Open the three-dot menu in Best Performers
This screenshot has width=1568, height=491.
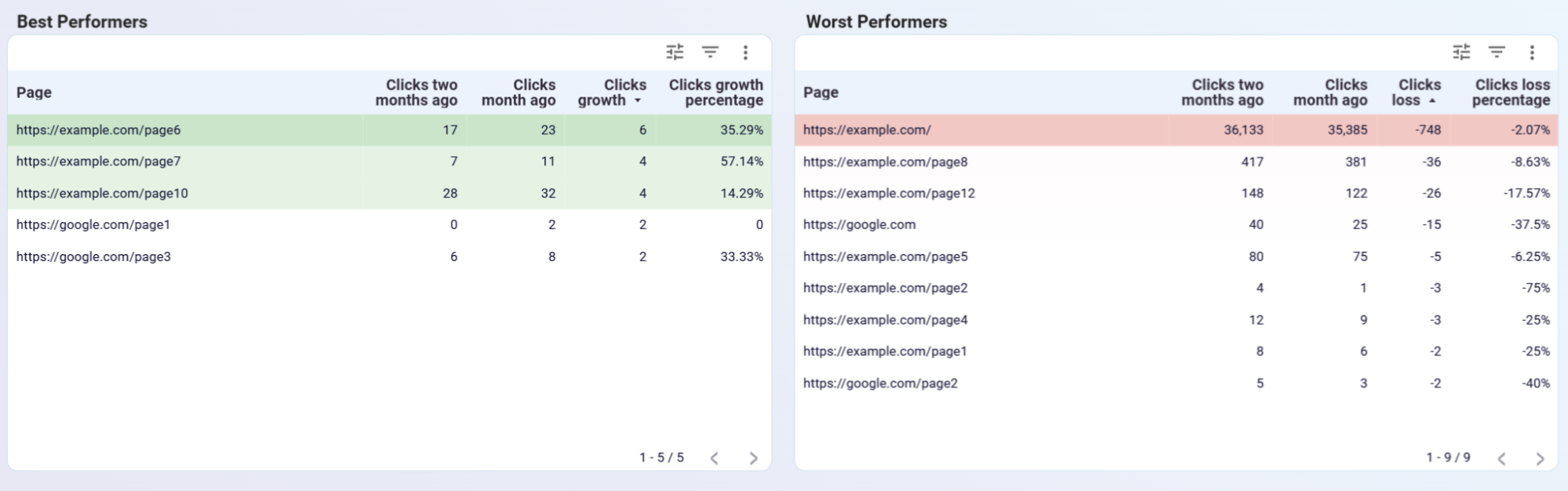coord(745,53)
